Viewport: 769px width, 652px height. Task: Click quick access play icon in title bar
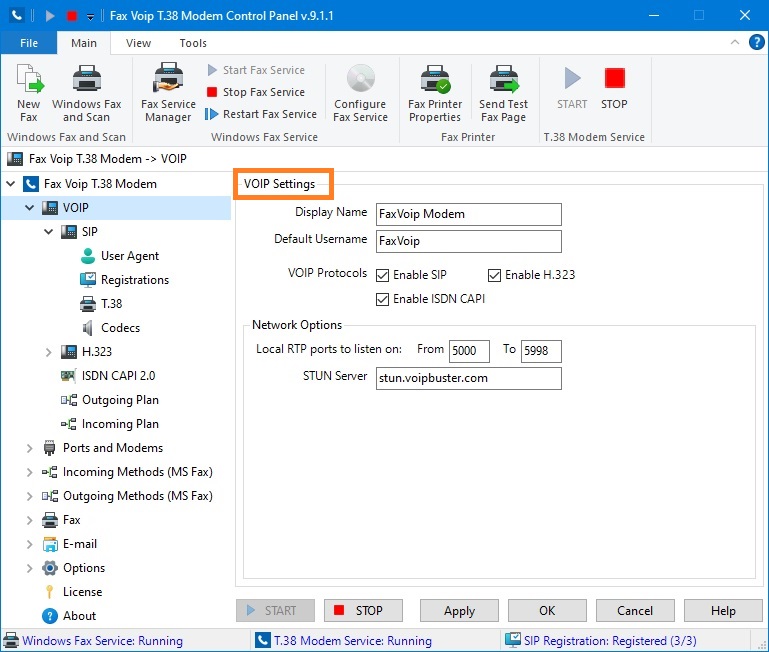point(50,16)
